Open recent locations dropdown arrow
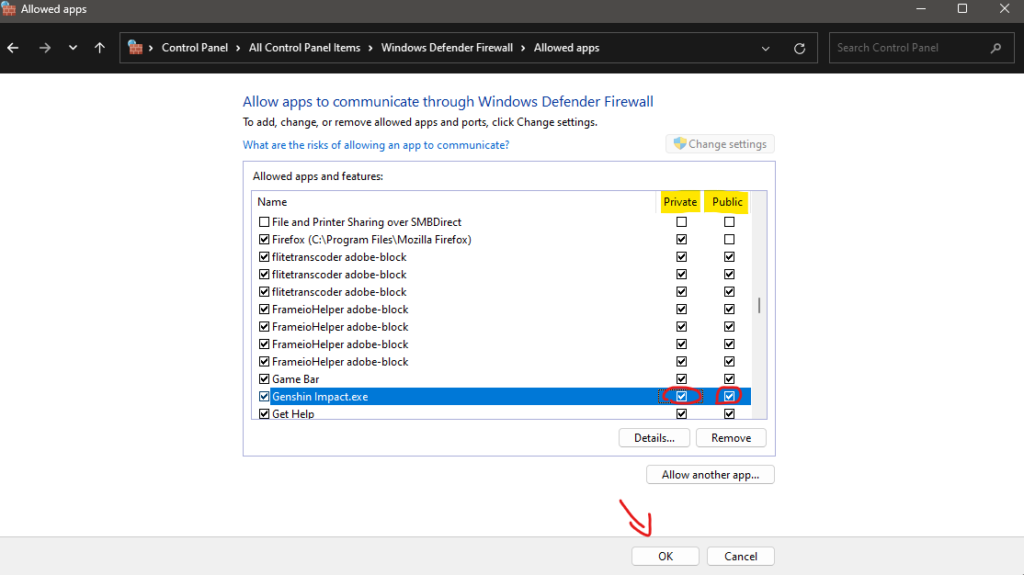 click(72, 48)
